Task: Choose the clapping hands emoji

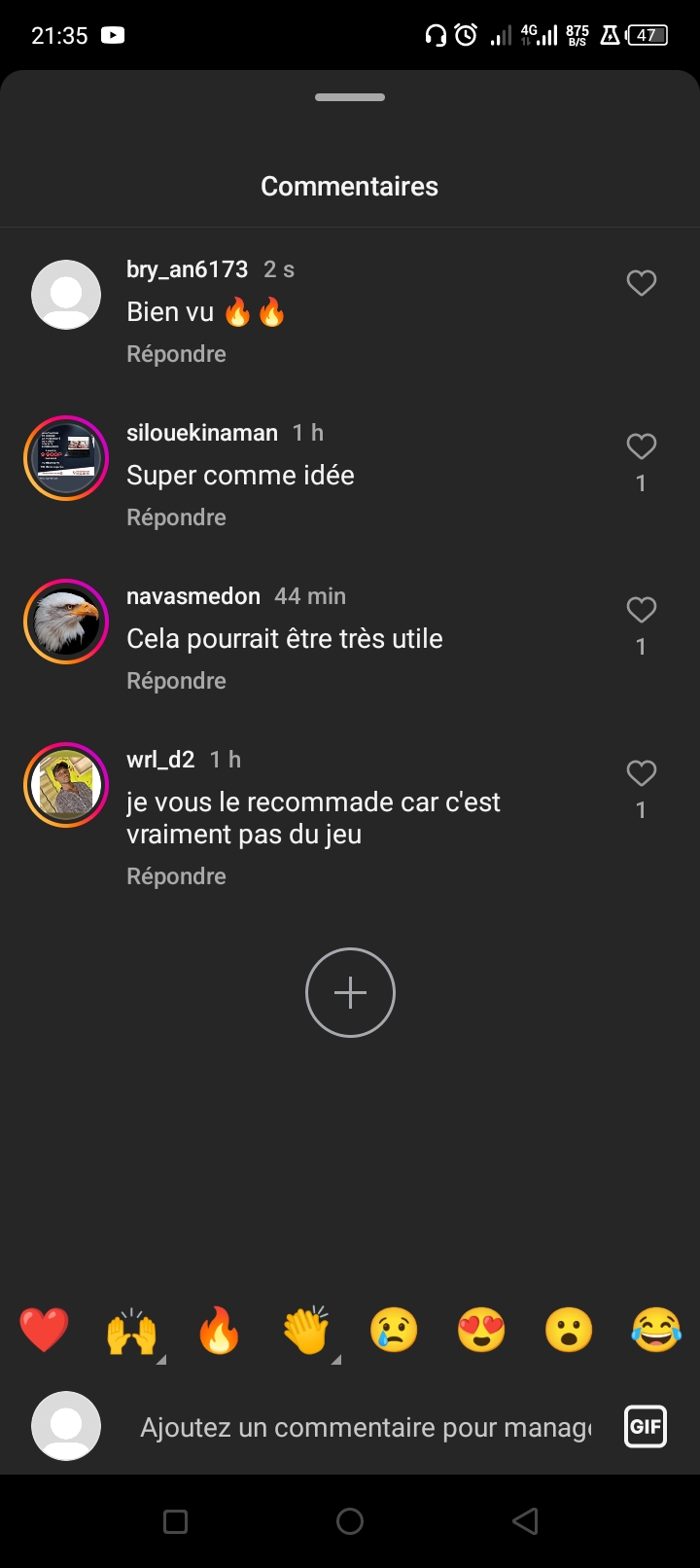Action: pos(306,1330)
